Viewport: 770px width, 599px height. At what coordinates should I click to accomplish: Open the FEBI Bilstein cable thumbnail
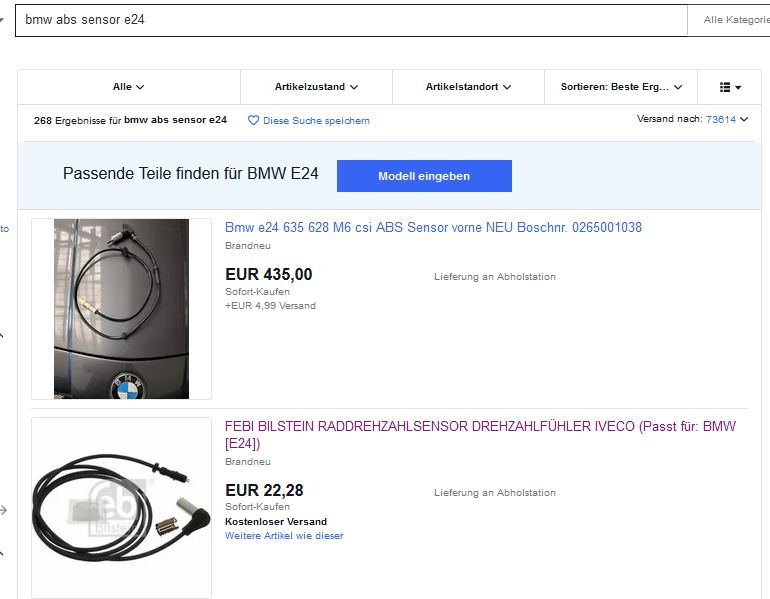[x=121, y=508]
